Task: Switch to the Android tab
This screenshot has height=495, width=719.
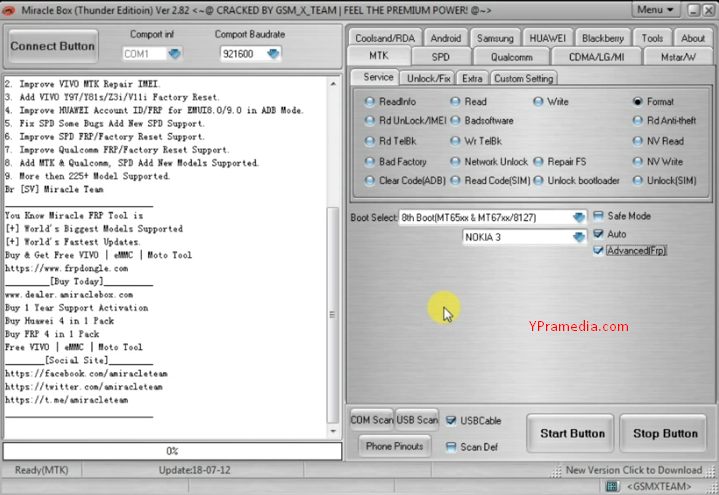Action: pyautogui.click(x=446, y=38)
